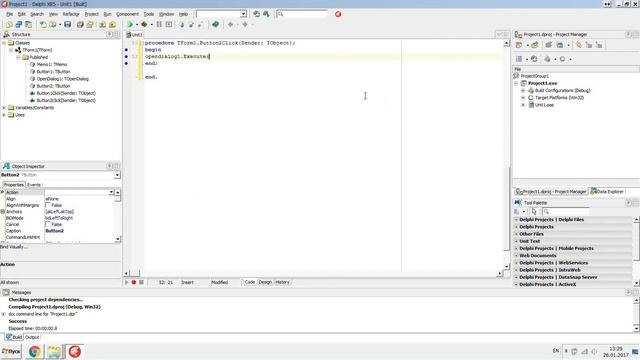The width and height of the screenshot is (640, 360).
Task: Click the IDE Insight search box in the top toolbar
Action: (302, 14)
